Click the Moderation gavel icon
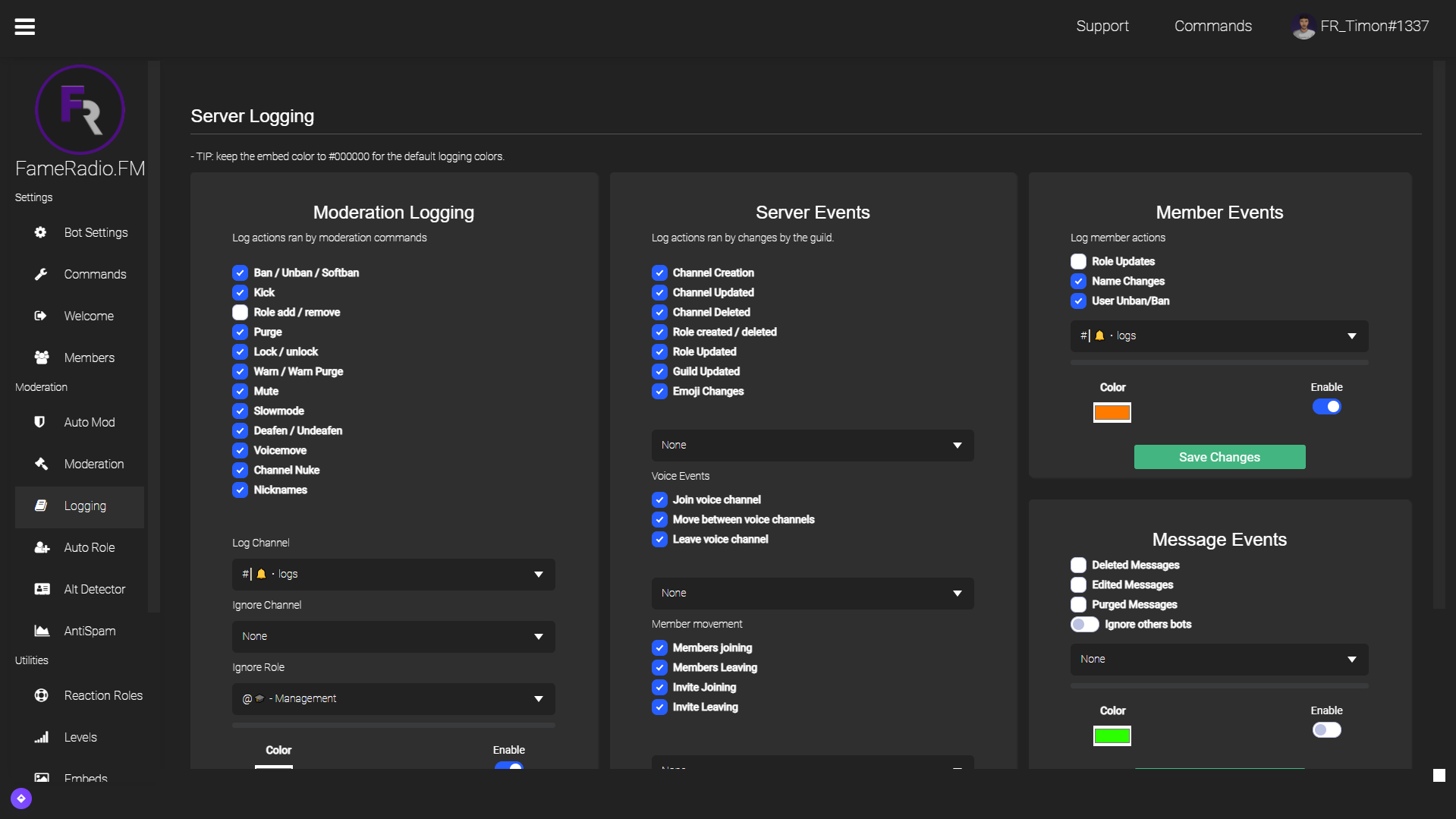Screen dimensions: 1456x819 (41, 464)
